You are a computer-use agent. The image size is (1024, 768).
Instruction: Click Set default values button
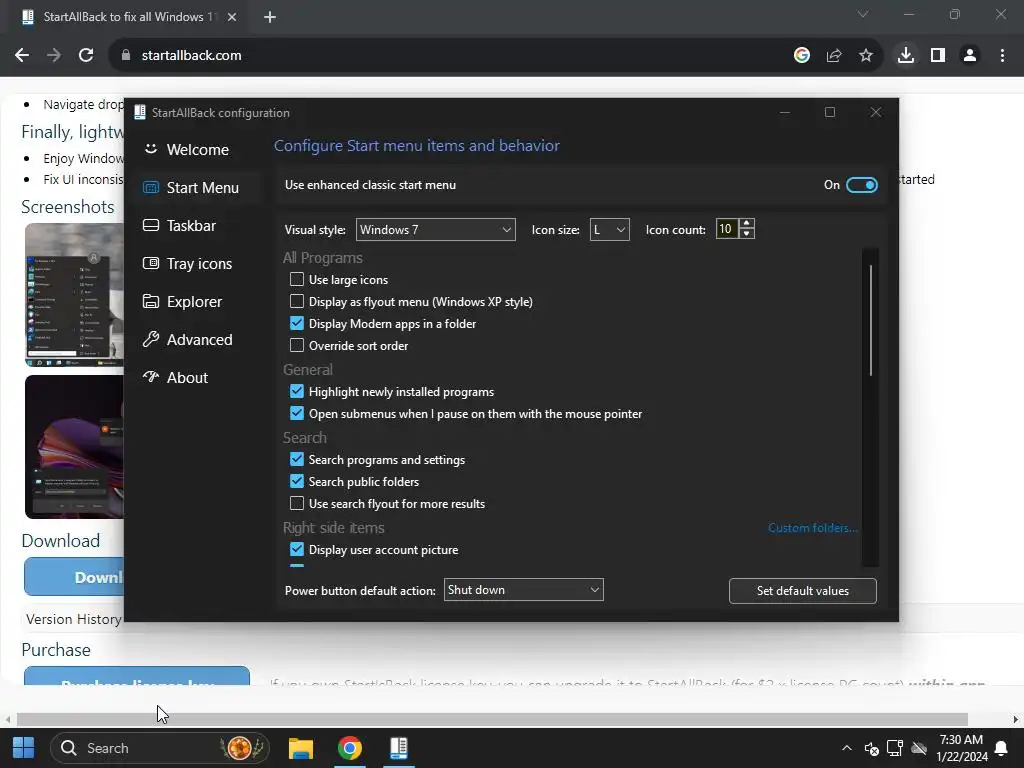click(803, 591)
